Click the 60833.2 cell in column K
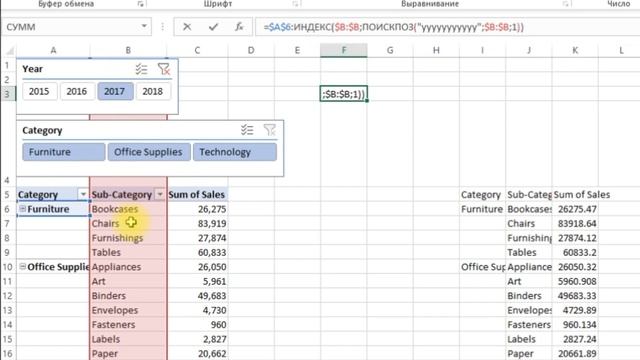This screenshot has width=640, height=360. tap(575, 252)
